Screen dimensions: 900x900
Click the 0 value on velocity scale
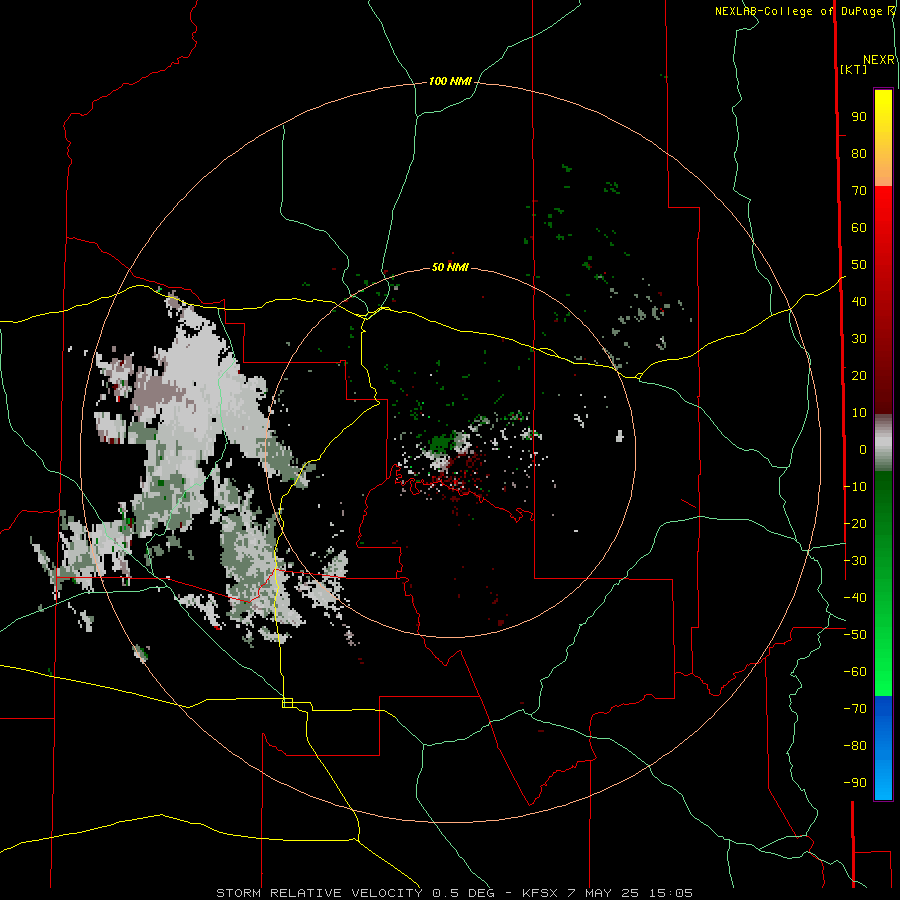point(863,449)
